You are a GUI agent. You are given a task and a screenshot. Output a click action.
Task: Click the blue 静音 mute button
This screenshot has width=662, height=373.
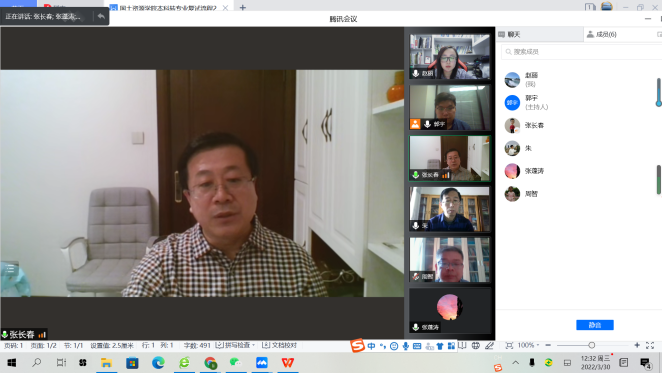594,325
